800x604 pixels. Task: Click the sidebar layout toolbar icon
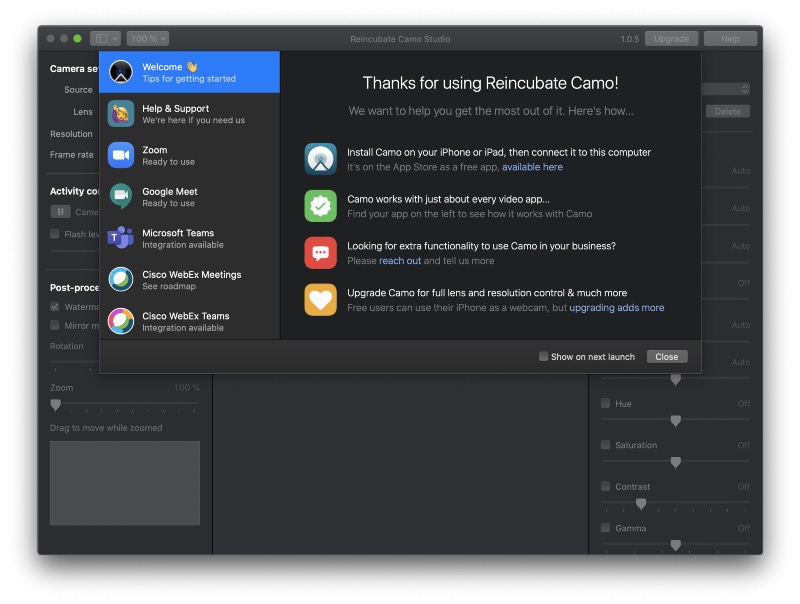101,39
